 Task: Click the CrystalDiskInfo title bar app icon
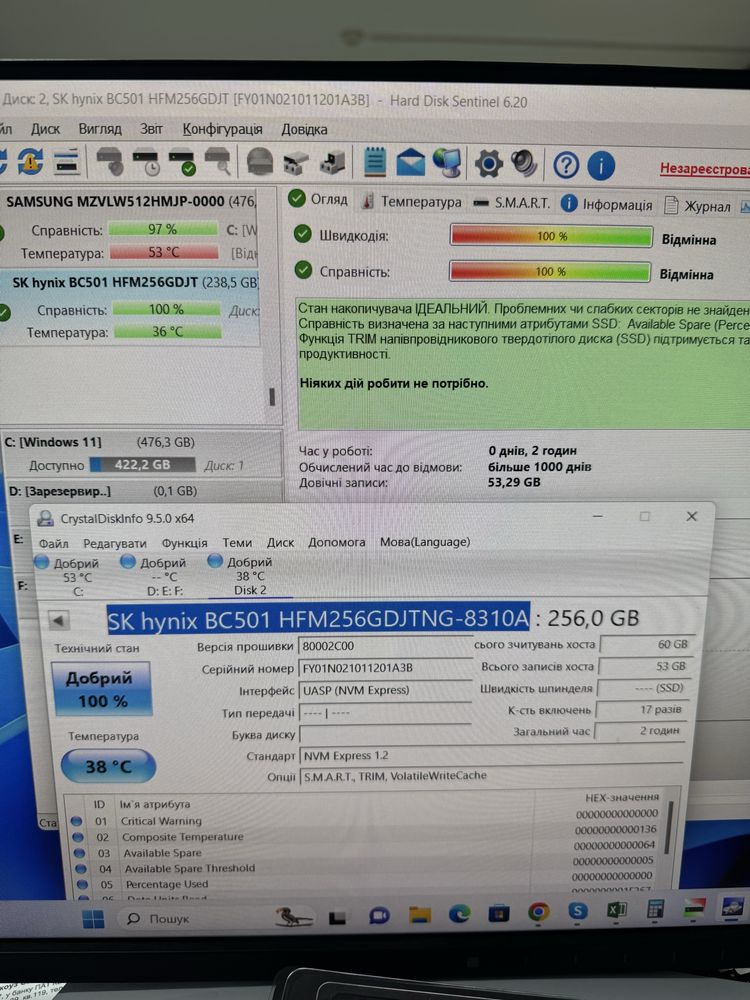(45, 518)
